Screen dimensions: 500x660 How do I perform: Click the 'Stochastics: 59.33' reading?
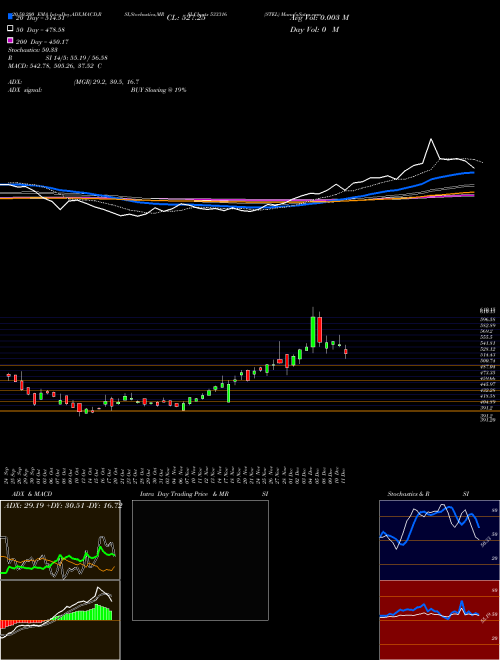pyautogui.click(x=33, y=50)
